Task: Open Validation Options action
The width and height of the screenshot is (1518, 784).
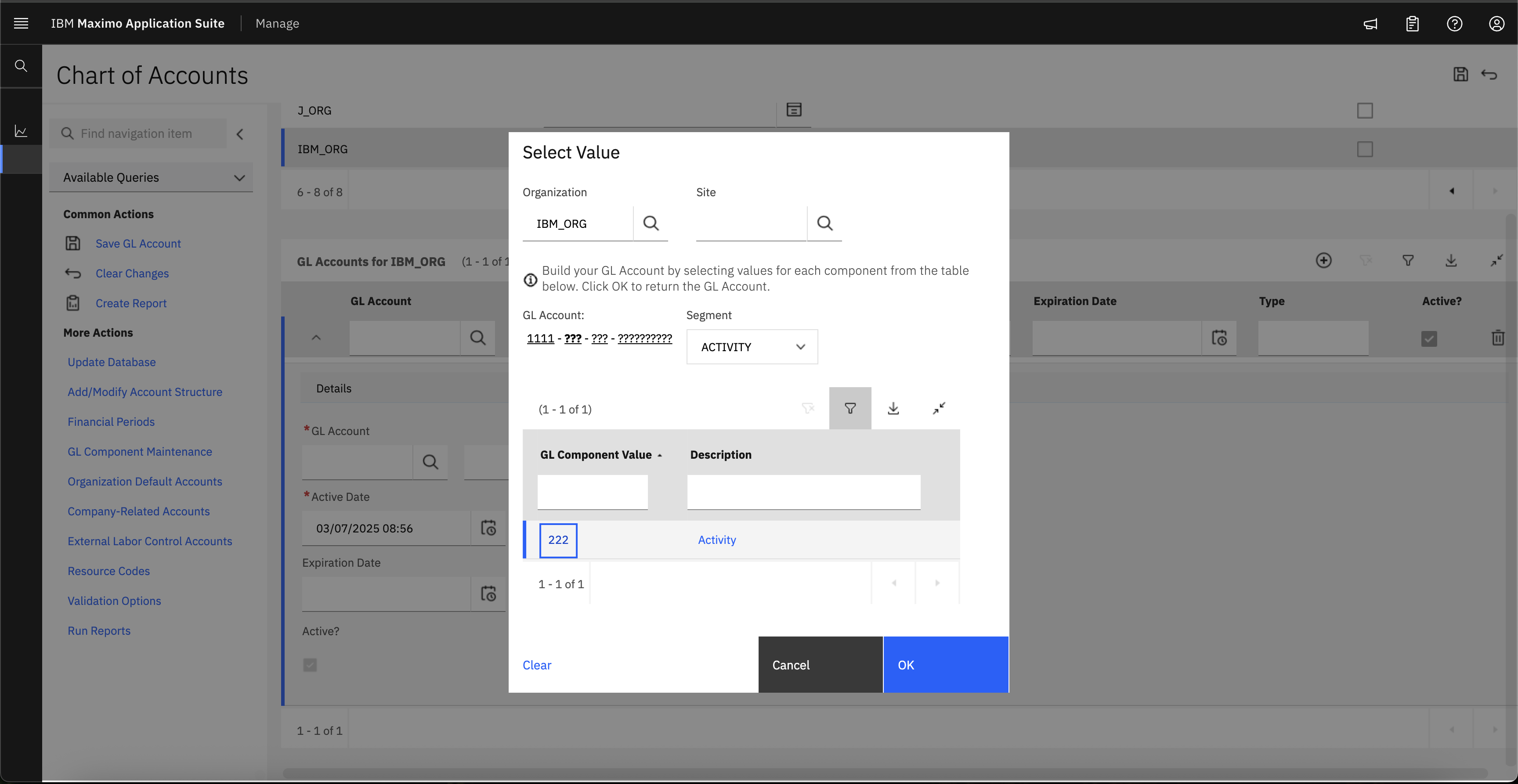Action: click(114, 601)
